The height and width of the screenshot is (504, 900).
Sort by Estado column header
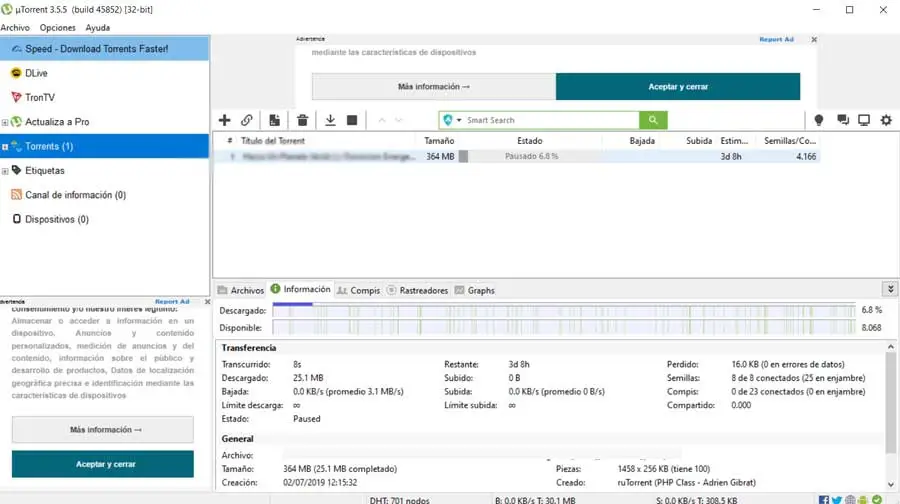pos(529,141)
